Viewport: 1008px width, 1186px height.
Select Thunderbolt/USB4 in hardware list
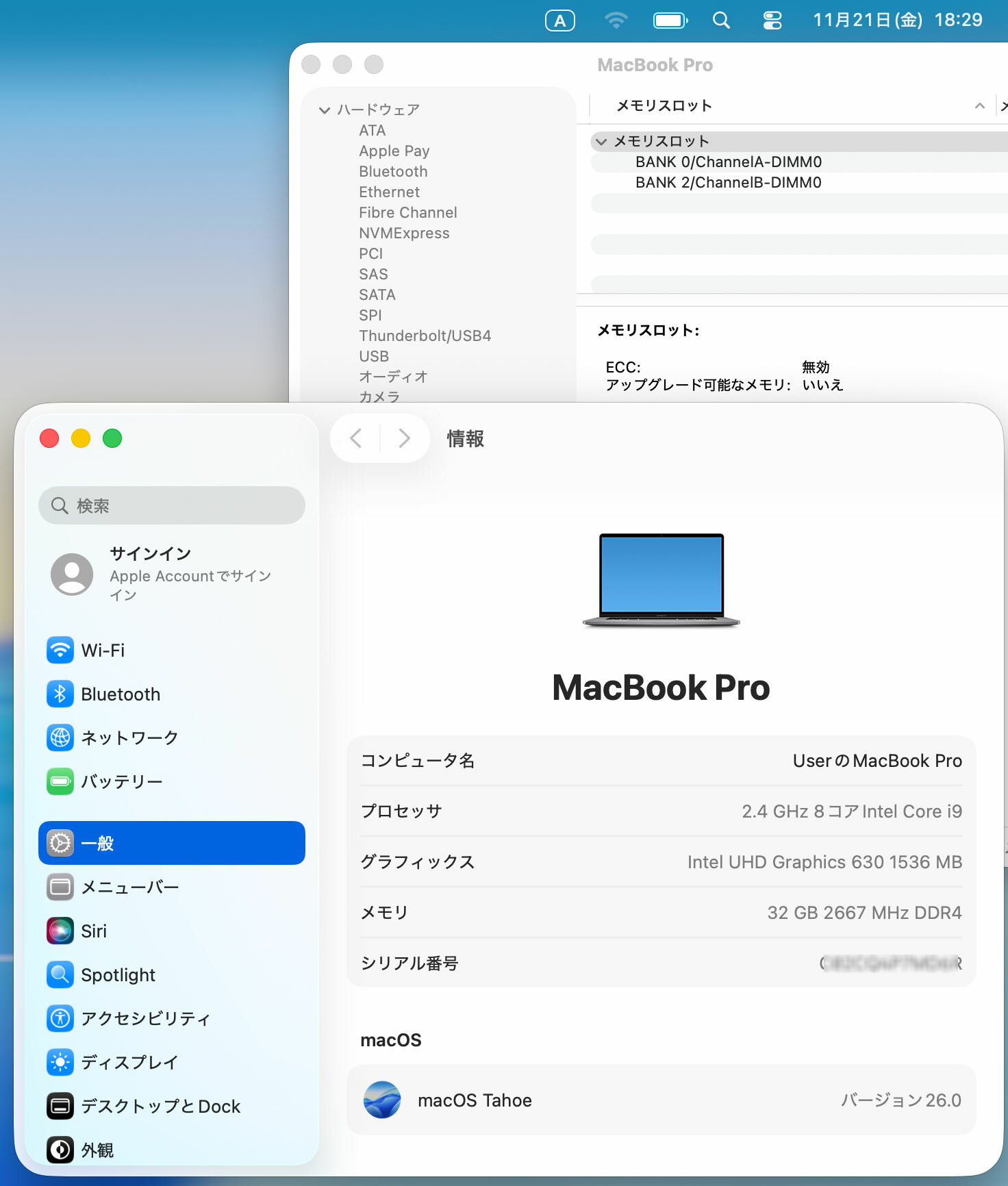click(x=425, y=336)
